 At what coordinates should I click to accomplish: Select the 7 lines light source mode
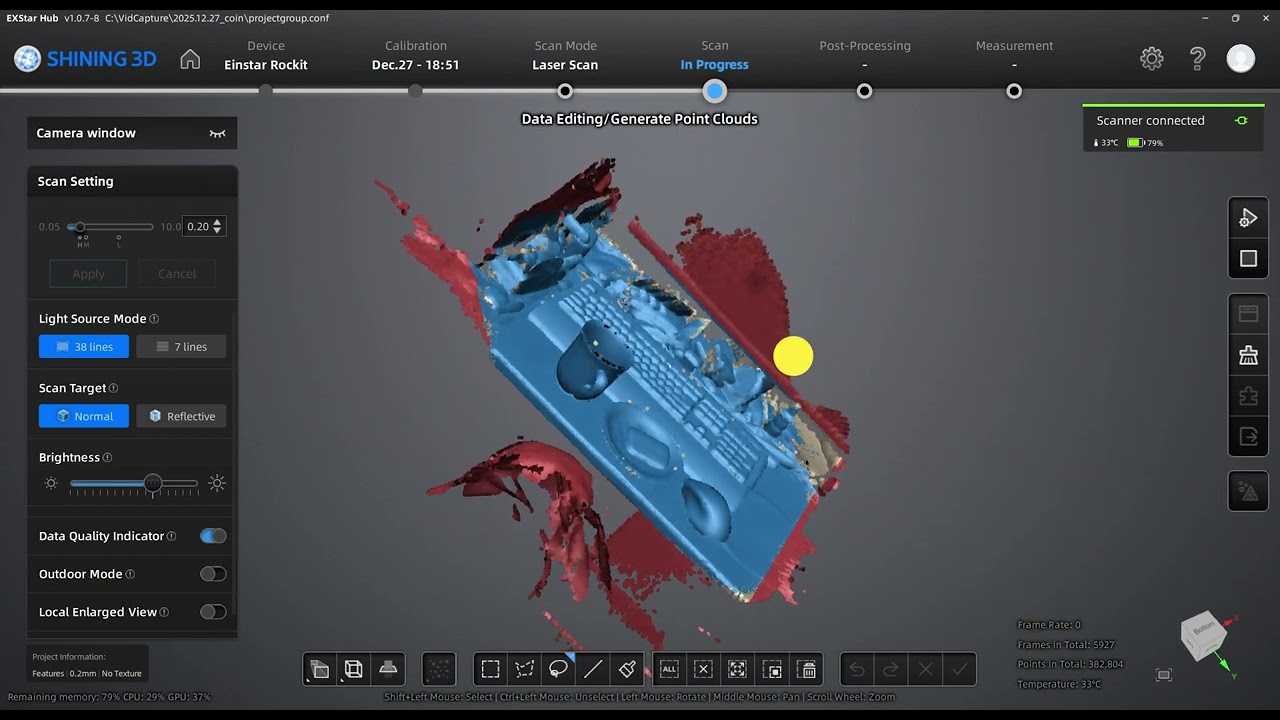pyautogui.click(x=181, y=347)
